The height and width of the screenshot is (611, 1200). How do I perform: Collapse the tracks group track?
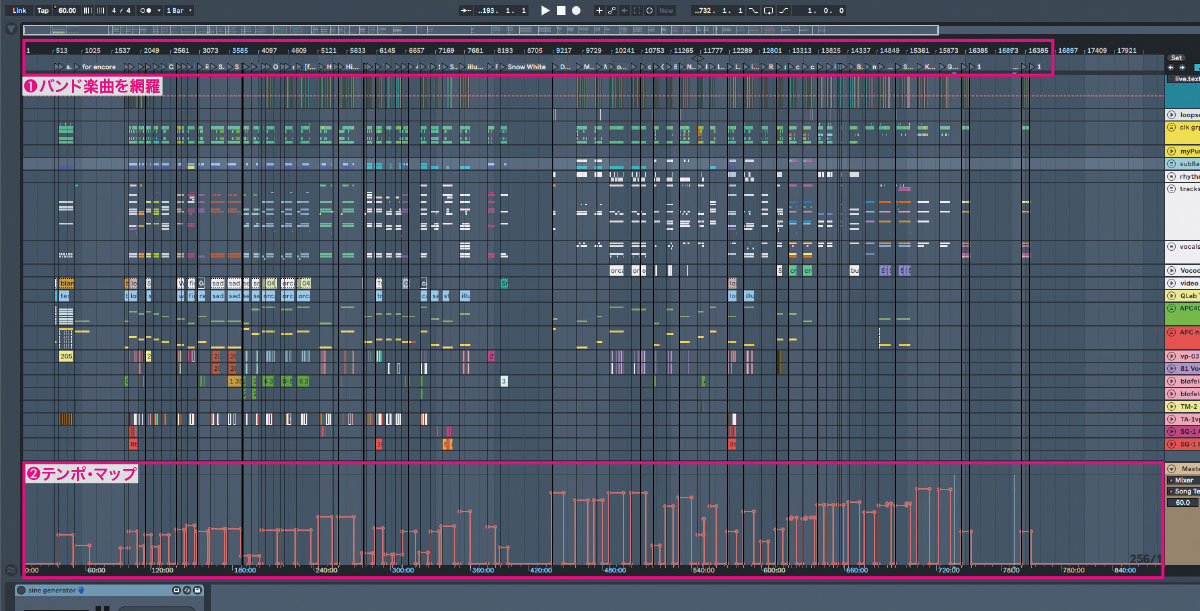coord(1172,188)
